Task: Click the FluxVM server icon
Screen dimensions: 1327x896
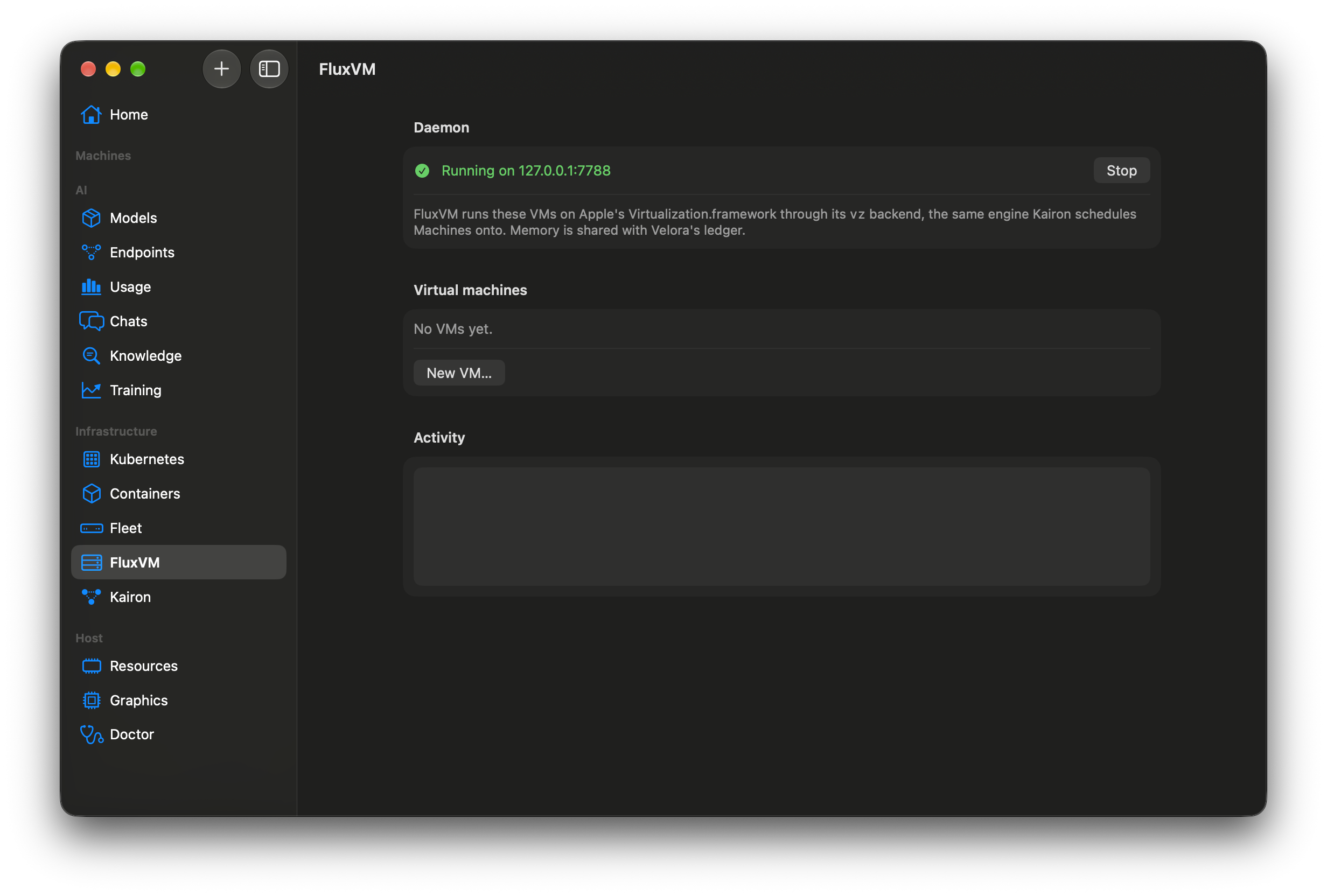Action: coord(92,563)
